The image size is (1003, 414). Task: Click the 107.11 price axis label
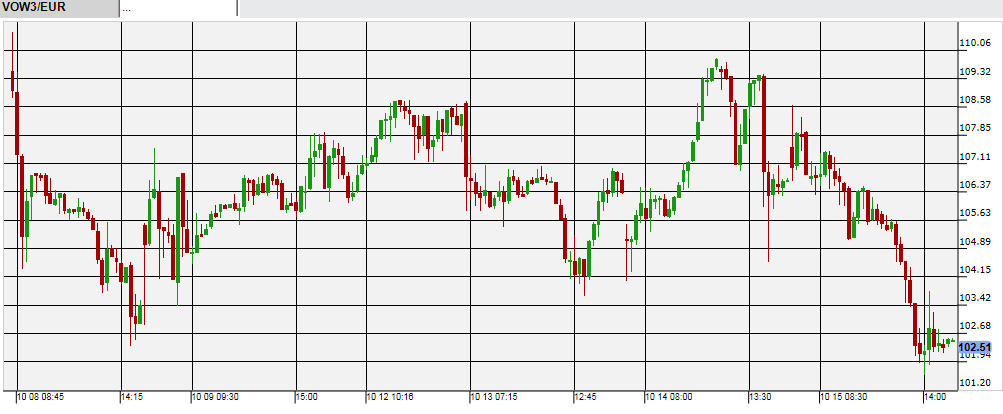point(974,157)
